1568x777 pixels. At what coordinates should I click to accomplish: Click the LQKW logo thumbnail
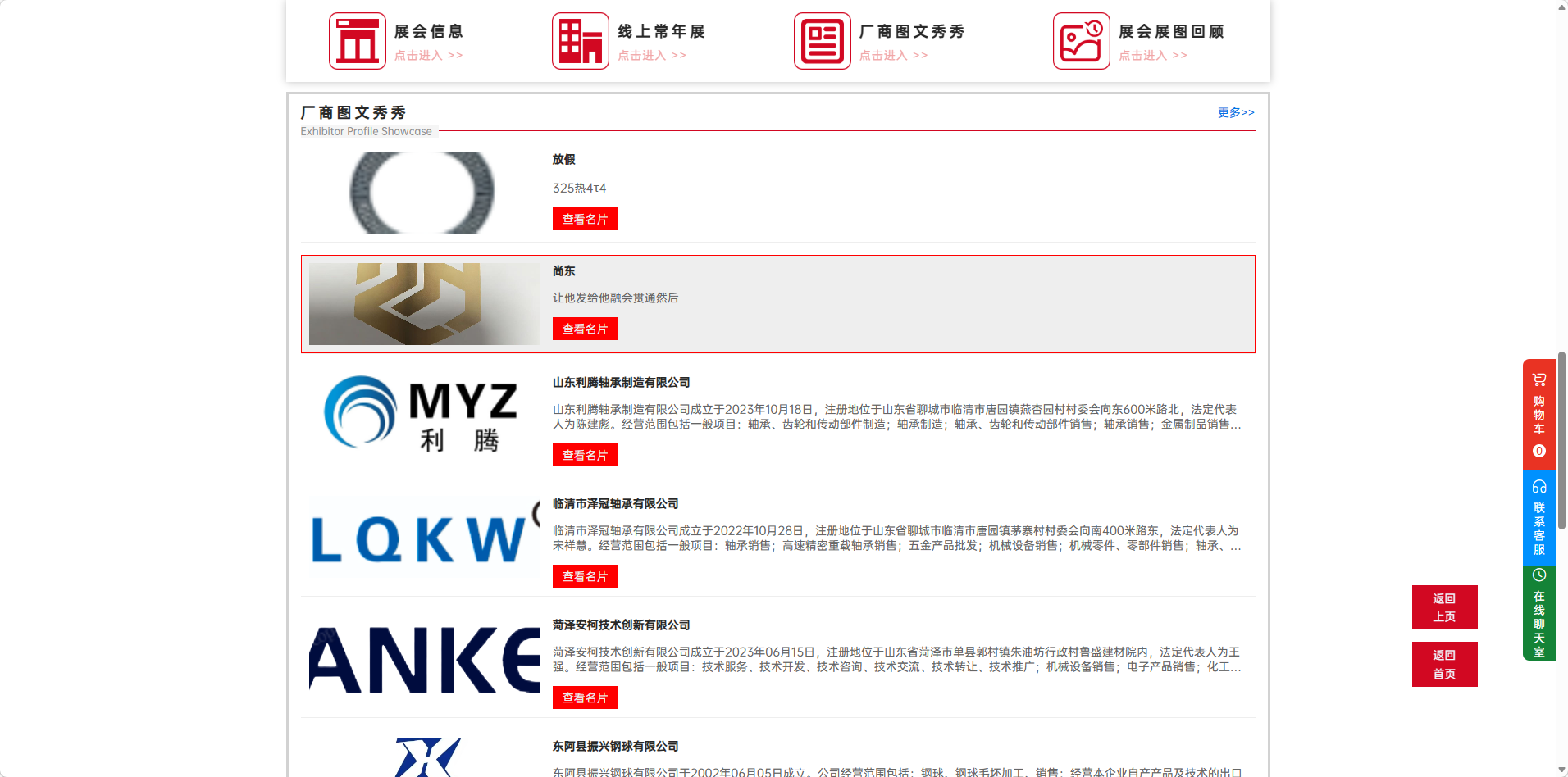pos(423,537)
